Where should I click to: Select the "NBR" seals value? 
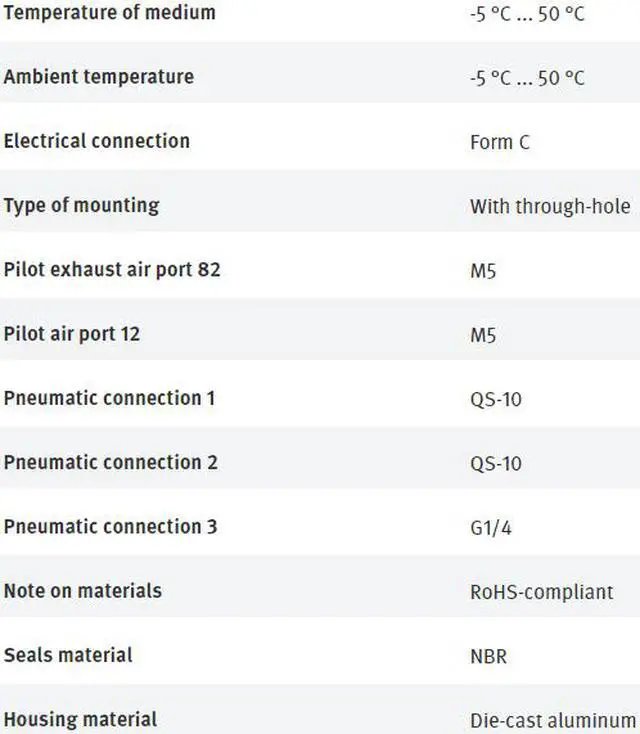click(x=488, y=657)
